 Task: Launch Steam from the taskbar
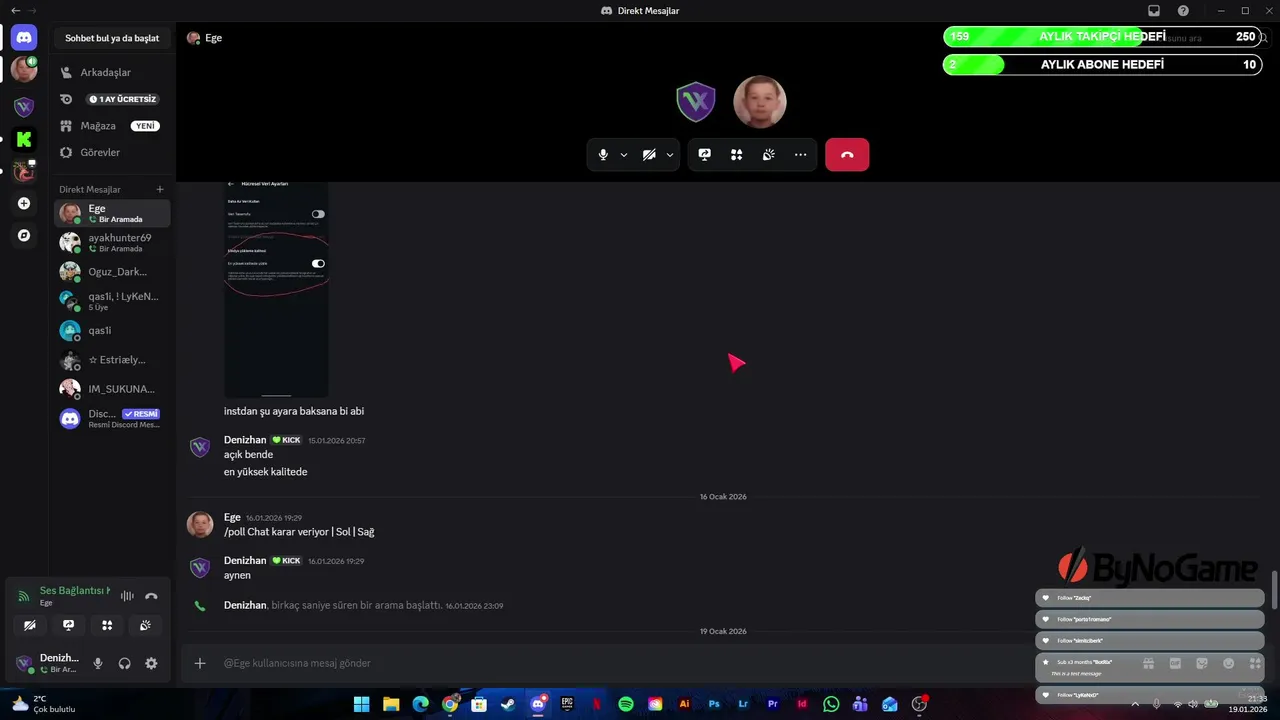coord(509,704)
